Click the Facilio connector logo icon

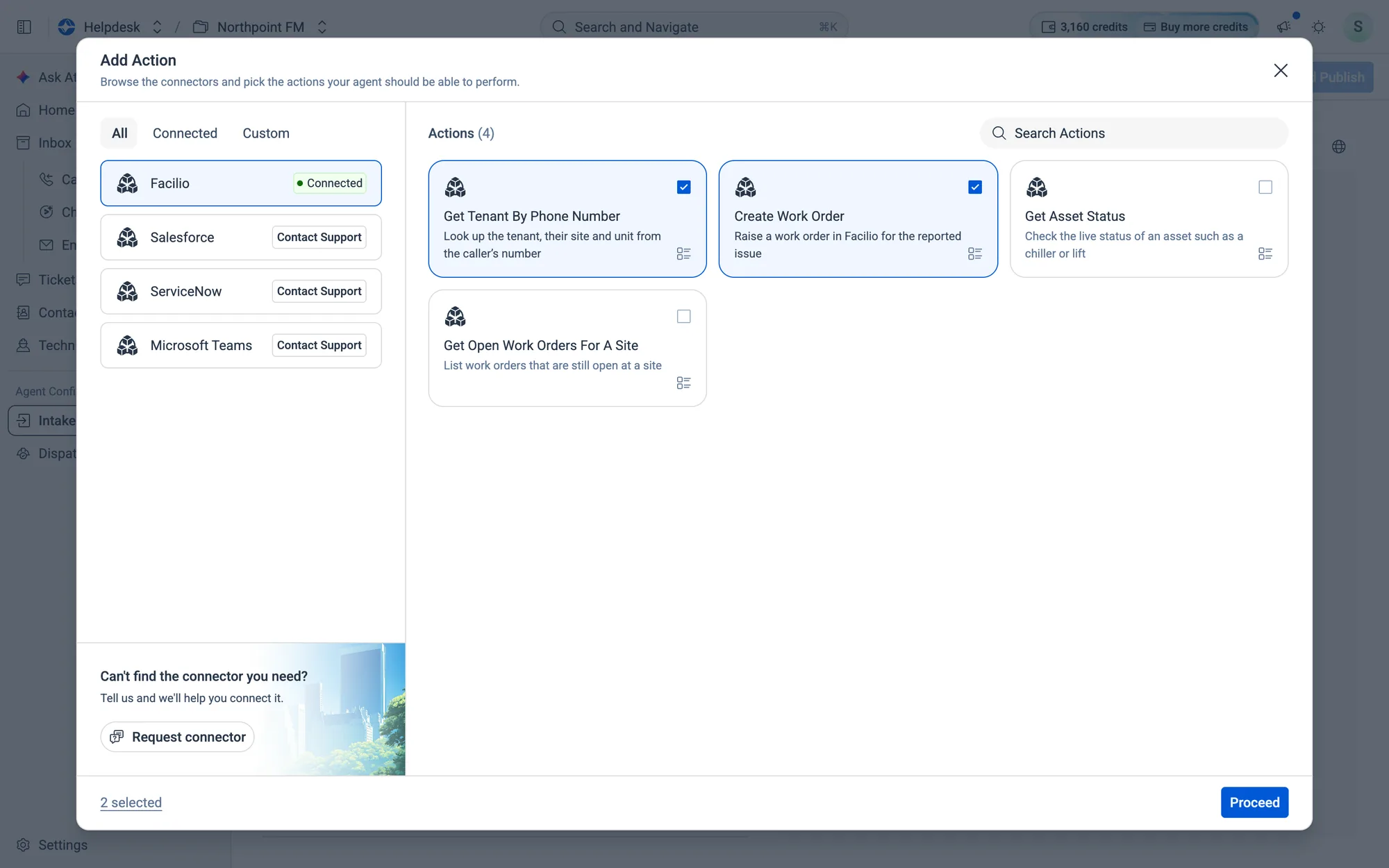pos(127,183)
